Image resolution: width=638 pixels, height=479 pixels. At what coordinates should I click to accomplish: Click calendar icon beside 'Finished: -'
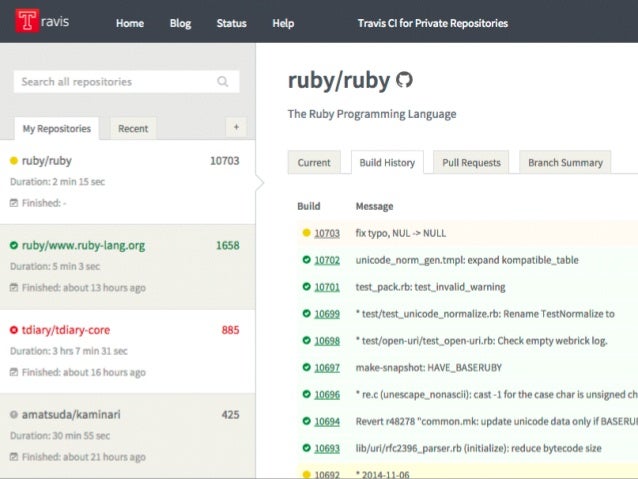14,203
